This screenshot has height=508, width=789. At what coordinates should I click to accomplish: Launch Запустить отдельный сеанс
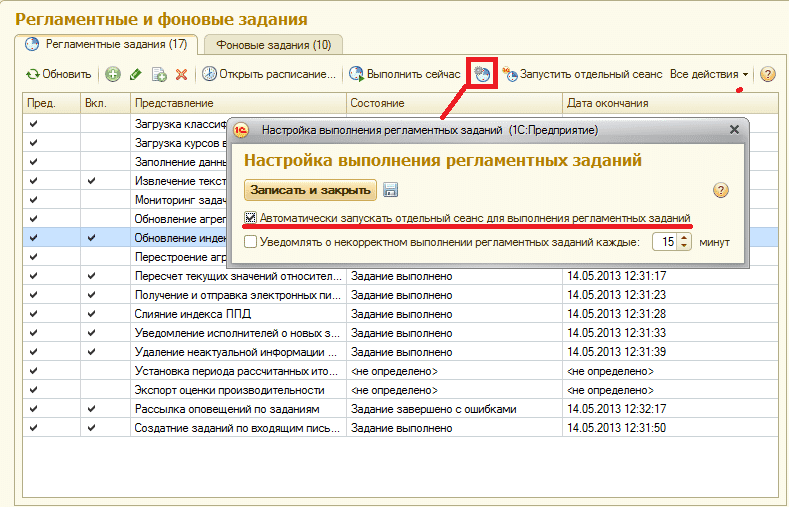click(x=582, y=74)
